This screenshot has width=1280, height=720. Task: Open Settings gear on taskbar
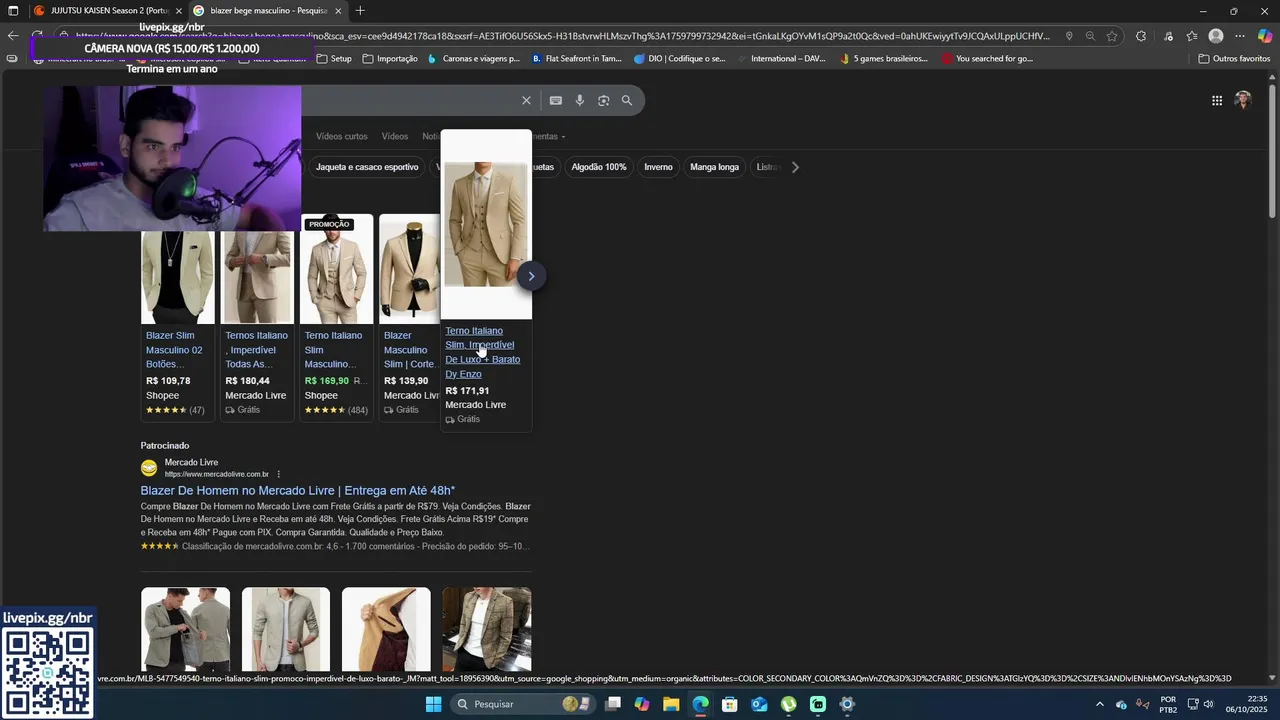(847, 704)
